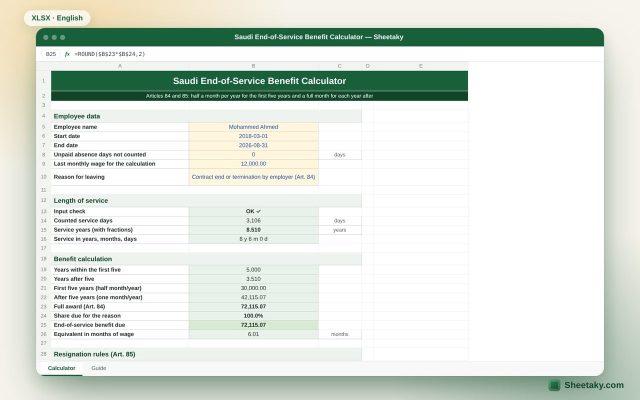Click the fx function icon in formula bar
The image size is (640, 400).
(x=67, y=54)
